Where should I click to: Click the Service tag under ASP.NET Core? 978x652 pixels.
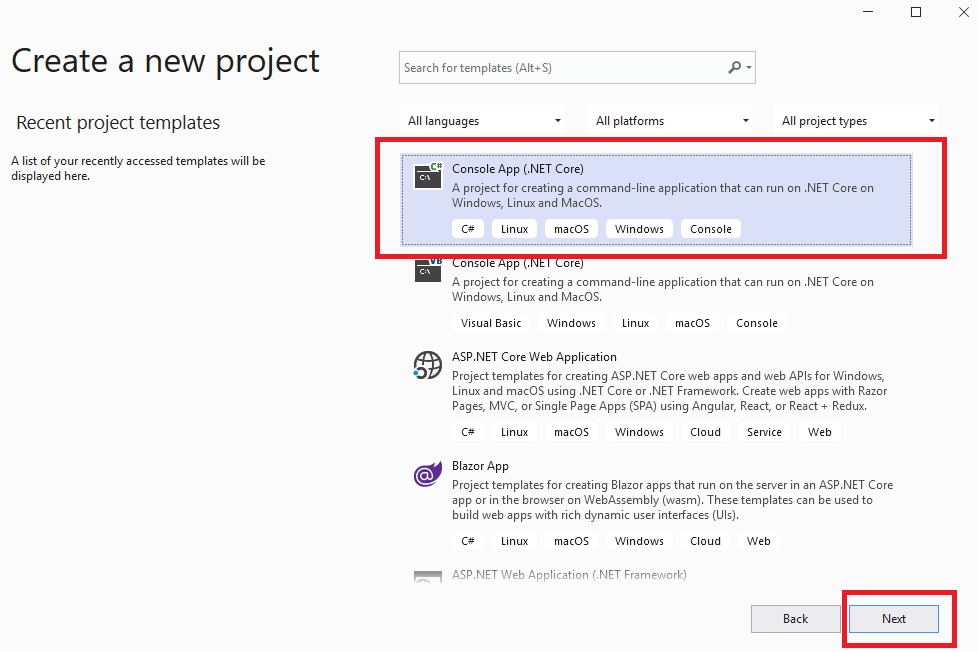(764, 432)
